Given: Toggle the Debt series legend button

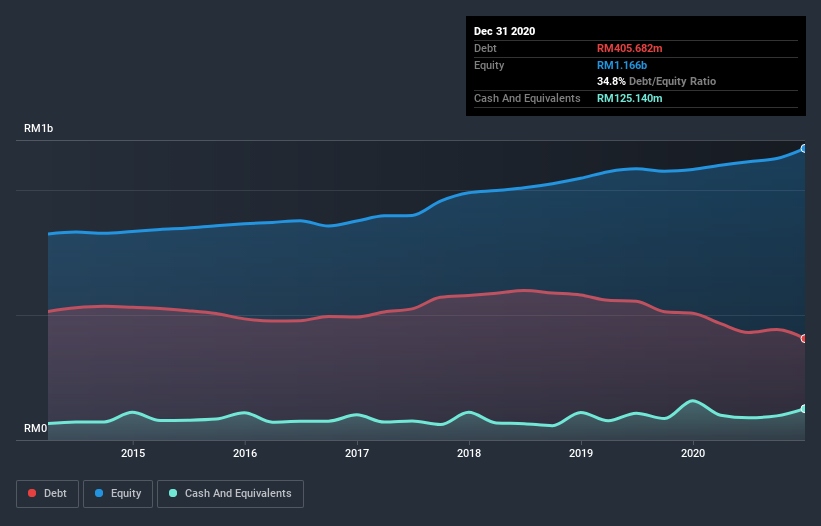Looking at the screenshot, I should click(47, 494).
